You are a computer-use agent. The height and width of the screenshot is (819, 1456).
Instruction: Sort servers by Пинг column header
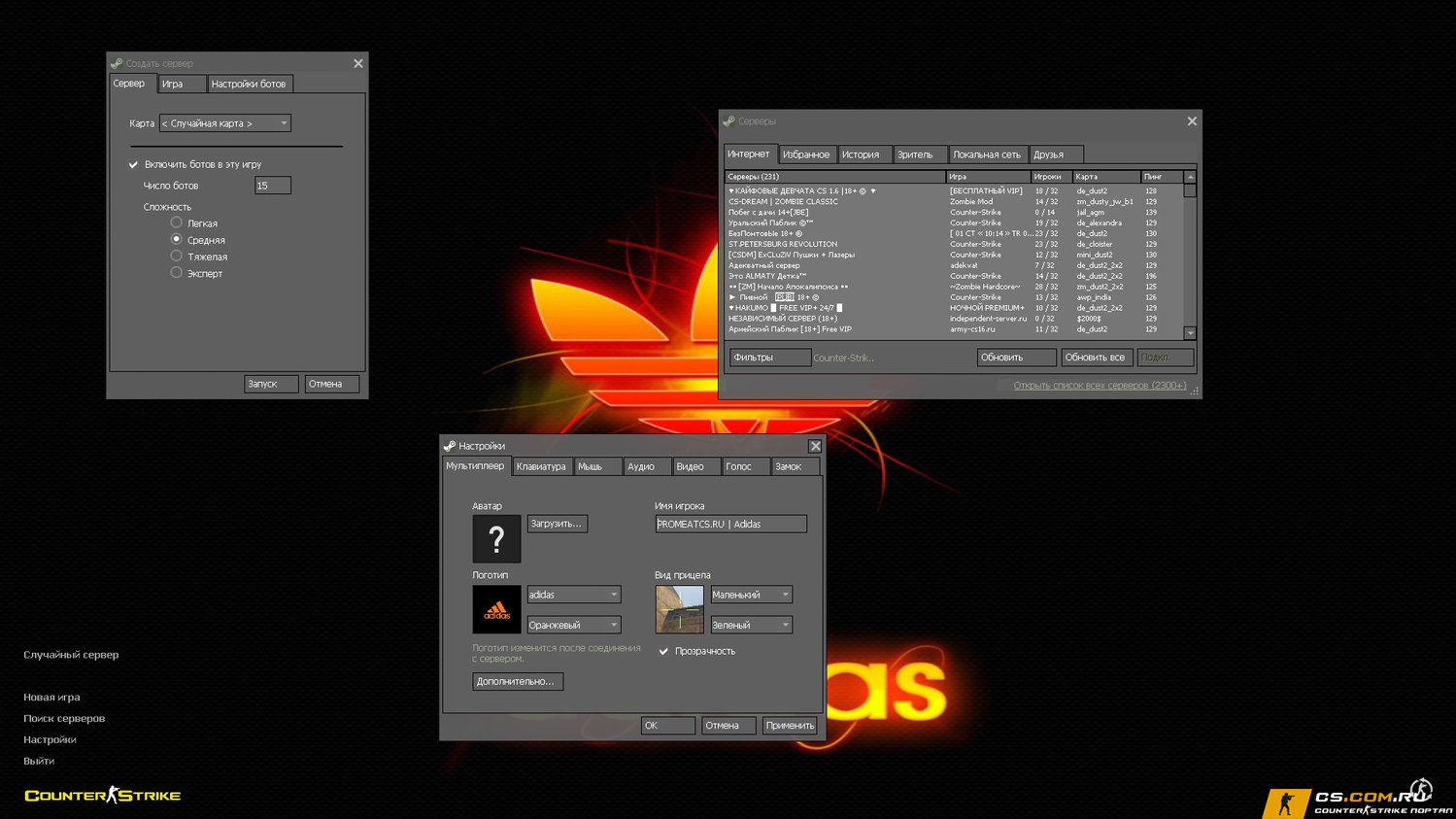1162,177
